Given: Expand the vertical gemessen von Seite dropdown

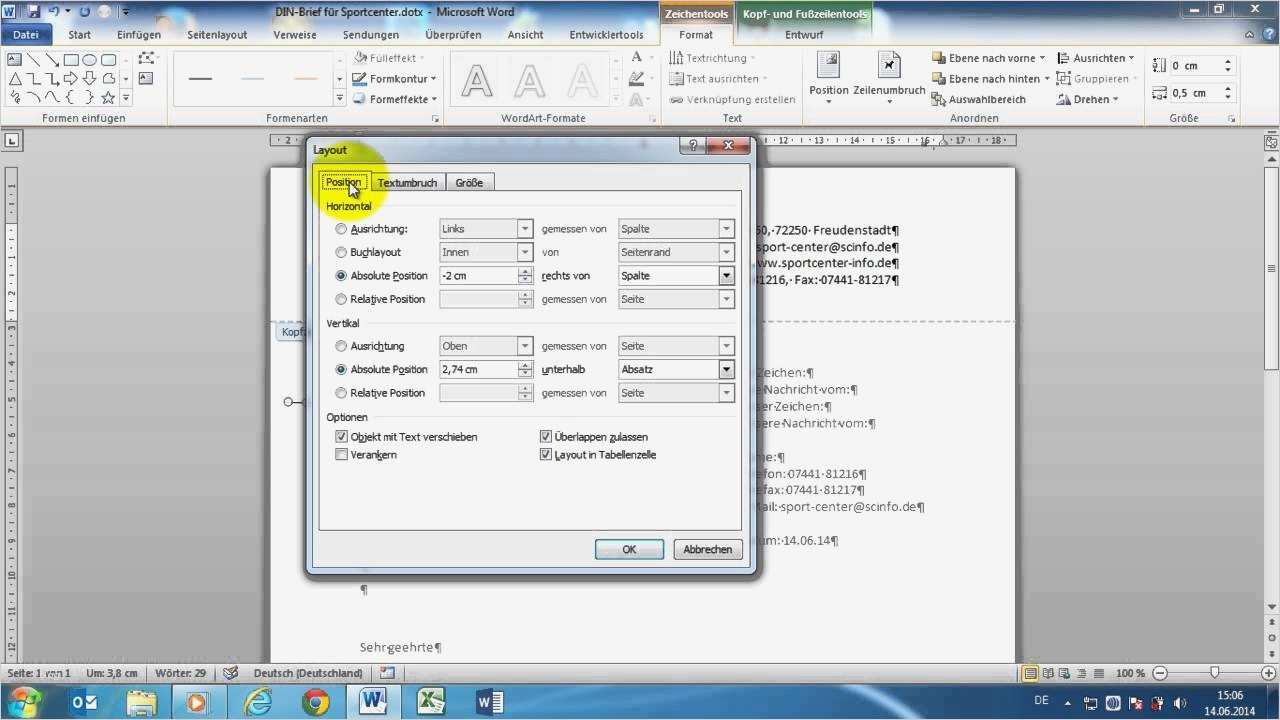Looking at the screenshot, I should (x=726, y=392).
